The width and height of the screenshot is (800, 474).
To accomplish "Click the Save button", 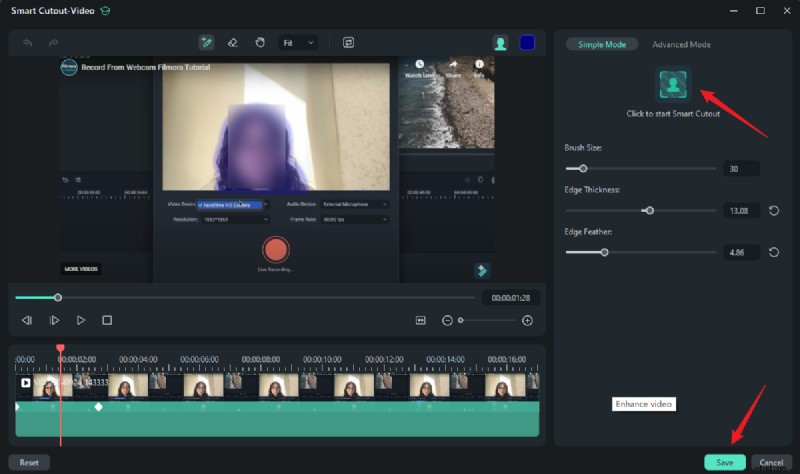I will tap(724, 462).
